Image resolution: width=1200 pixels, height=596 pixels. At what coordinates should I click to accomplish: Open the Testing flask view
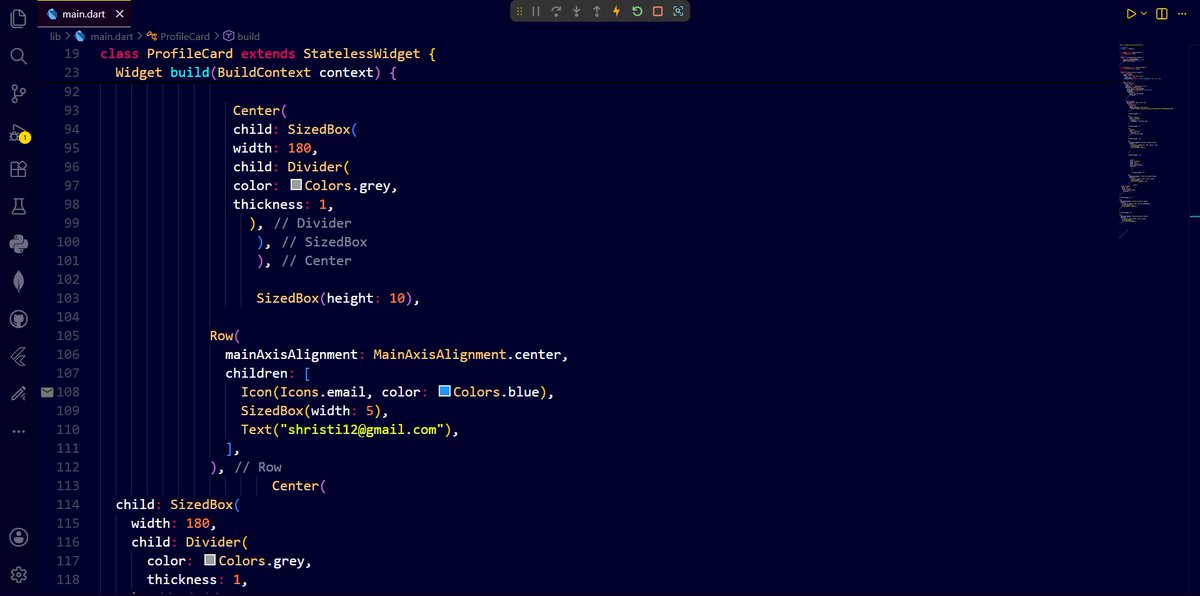18,206
